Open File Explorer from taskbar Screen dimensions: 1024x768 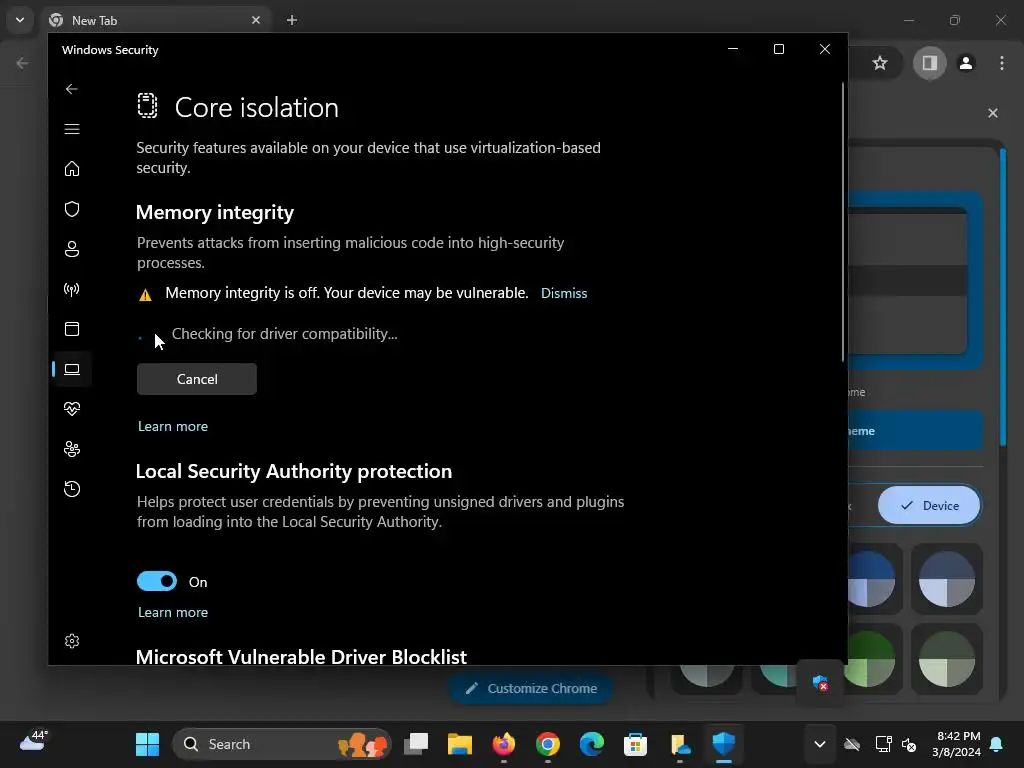pos(460,744)
